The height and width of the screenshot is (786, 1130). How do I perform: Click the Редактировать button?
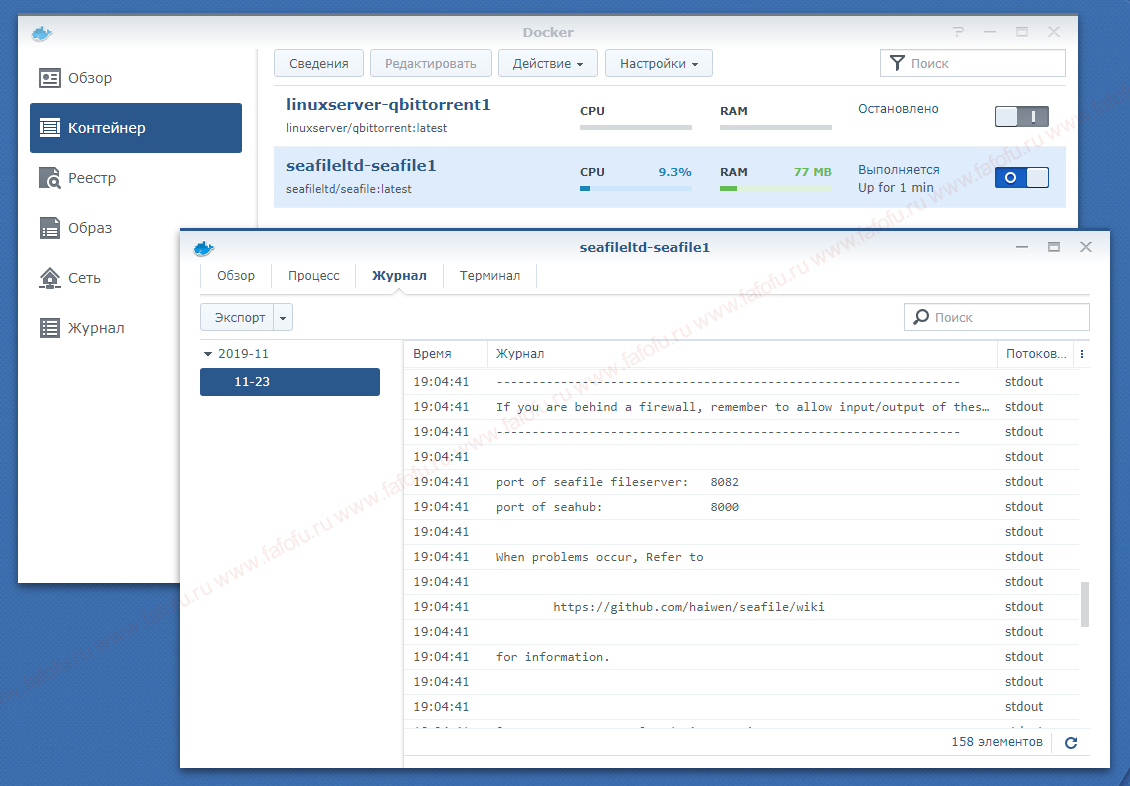430,63
